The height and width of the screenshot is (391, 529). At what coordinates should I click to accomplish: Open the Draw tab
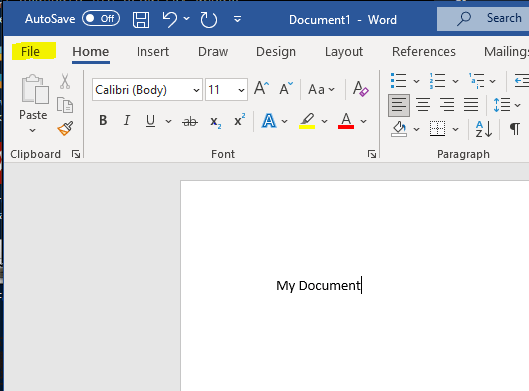[x=213, y=52]
